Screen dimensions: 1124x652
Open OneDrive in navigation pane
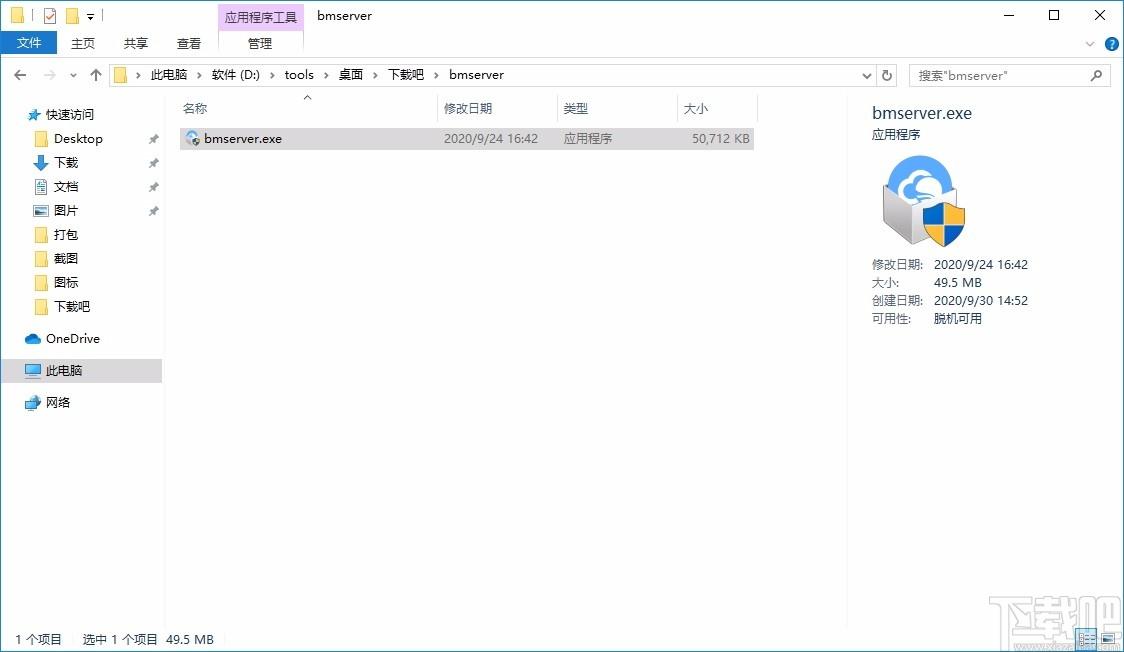click(x=72, y=339)
